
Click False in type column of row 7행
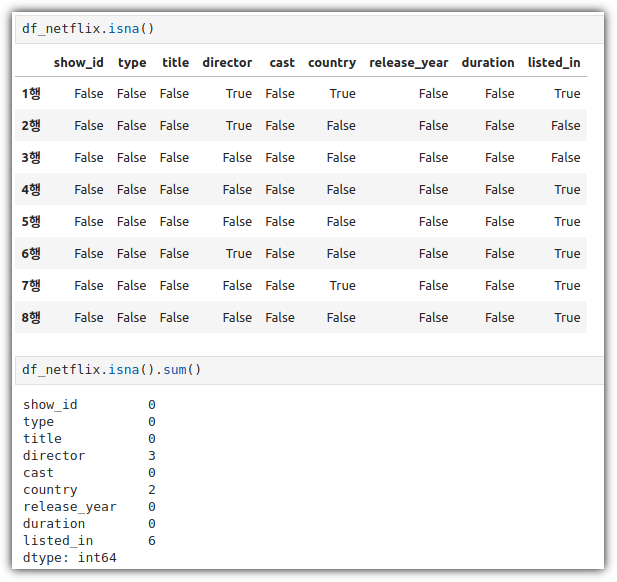[131, 286]
